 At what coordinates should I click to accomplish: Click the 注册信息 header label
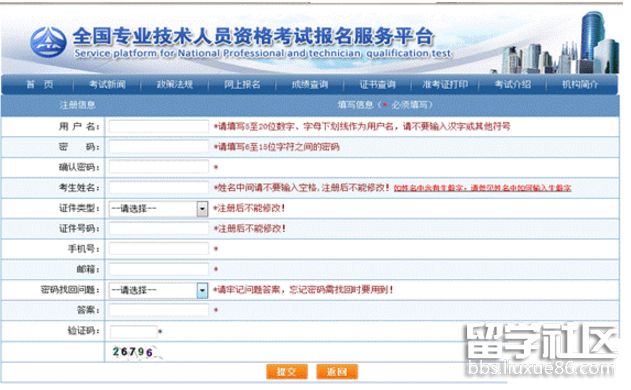click(77, 105)
